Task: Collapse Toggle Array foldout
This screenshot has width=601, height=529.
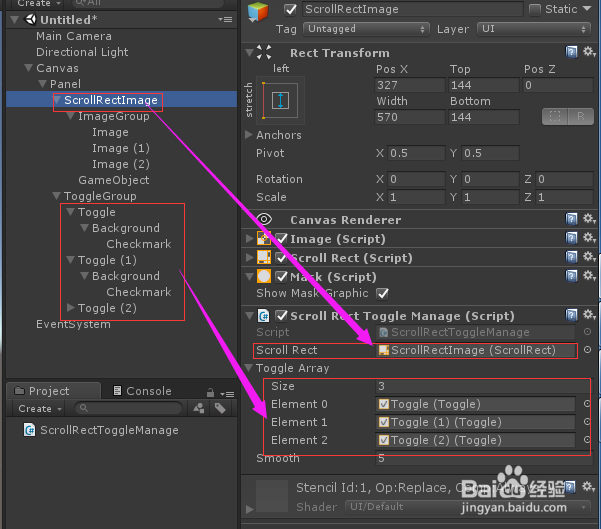Action: pyautogui.click(x=249, y=368)
